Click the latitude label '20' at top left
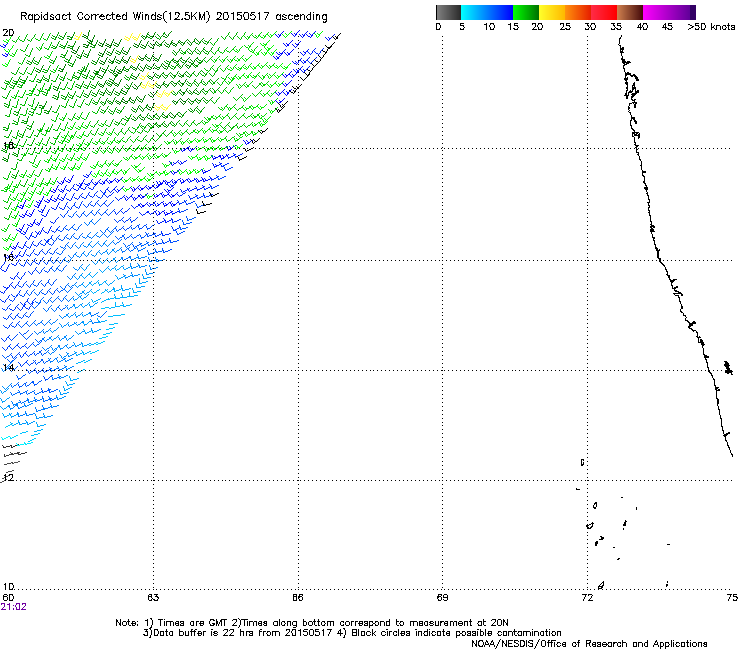 tap(8, 33)
